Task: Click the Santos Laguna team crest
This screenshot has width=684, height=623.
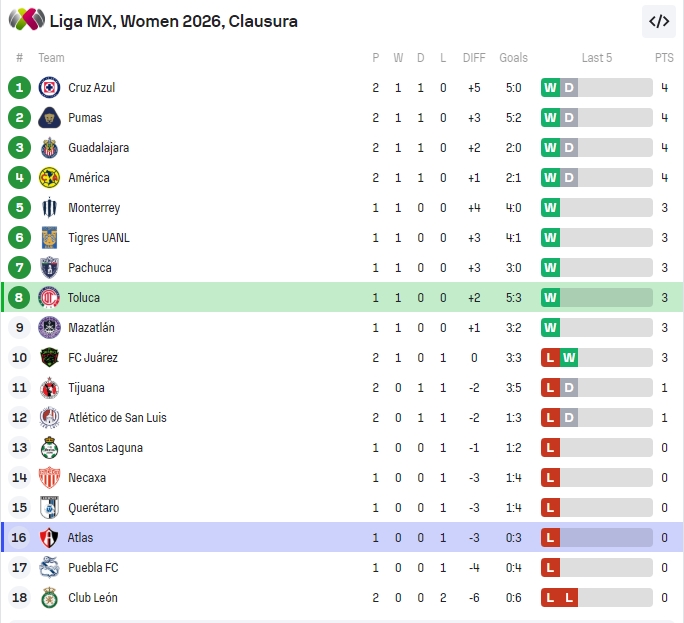Action: tap(49, 448)
